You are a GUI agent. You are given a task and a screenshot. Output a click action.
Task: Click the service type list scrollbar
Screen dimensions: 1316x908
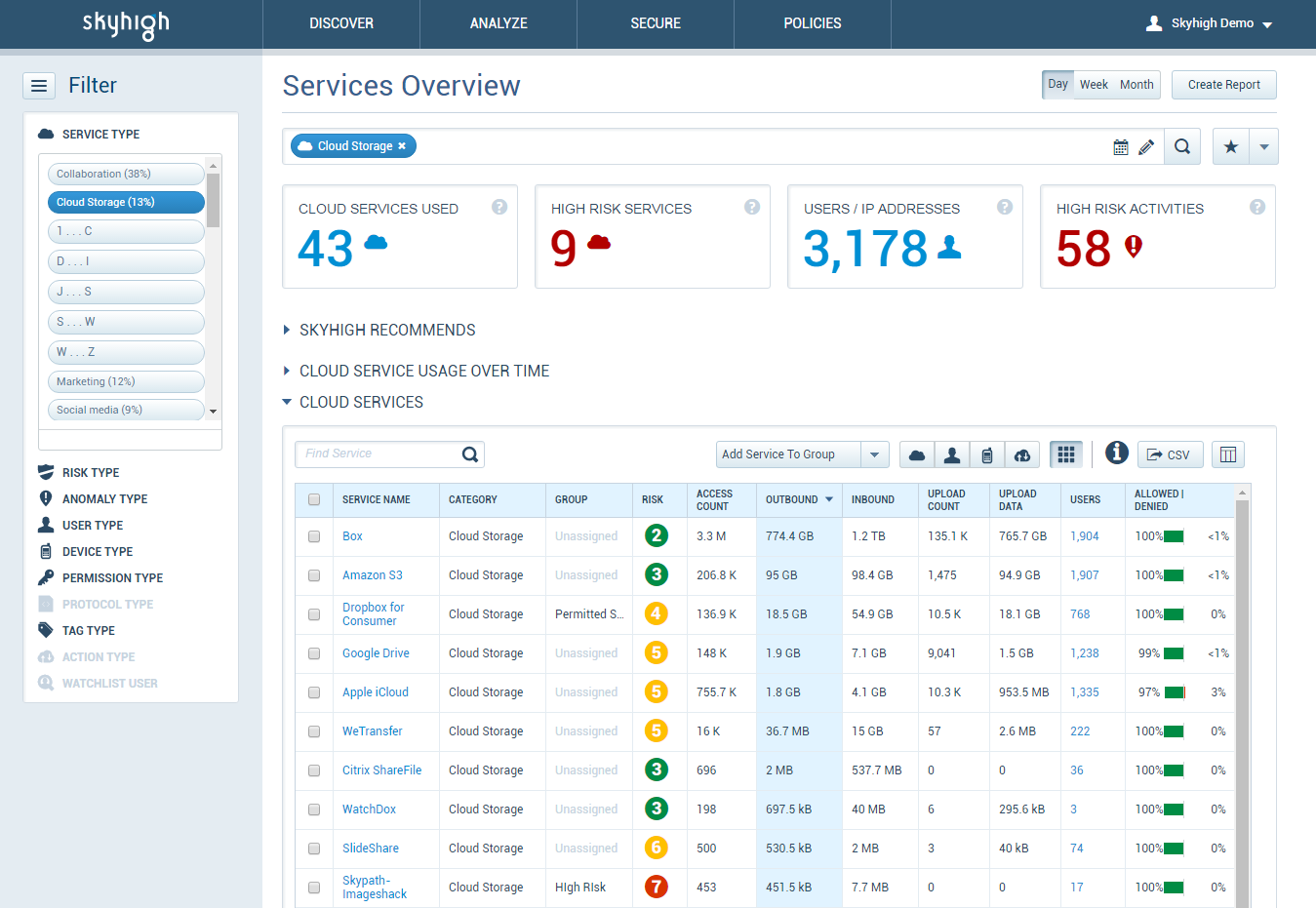coord(213,200)
